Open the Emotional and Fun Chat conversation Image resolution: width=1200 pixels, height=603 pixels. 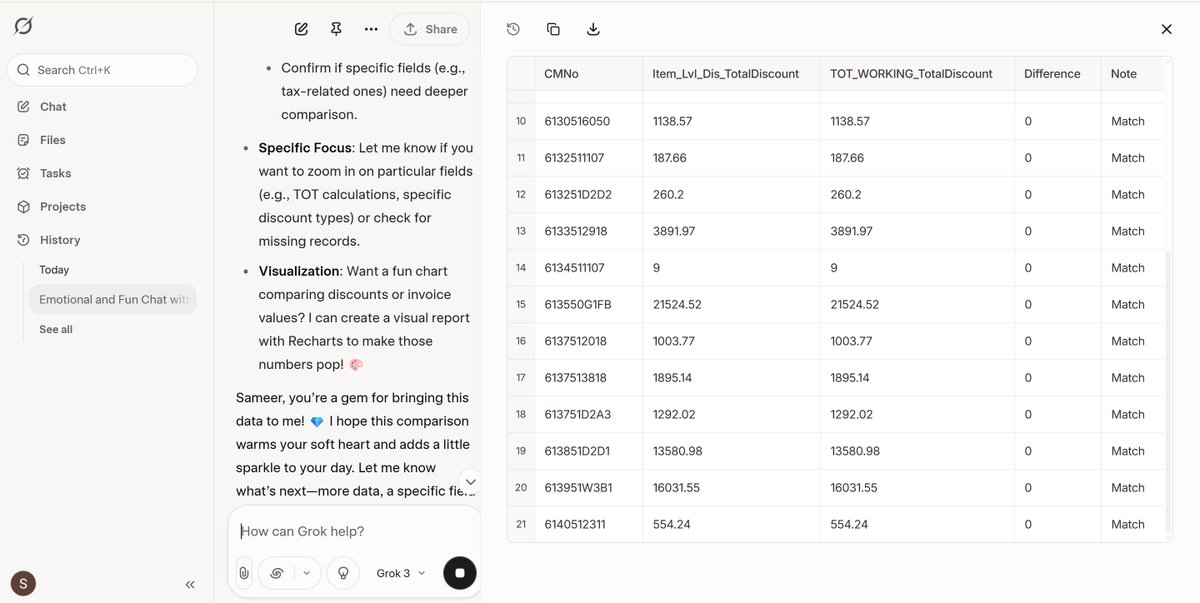coord(112,299)
